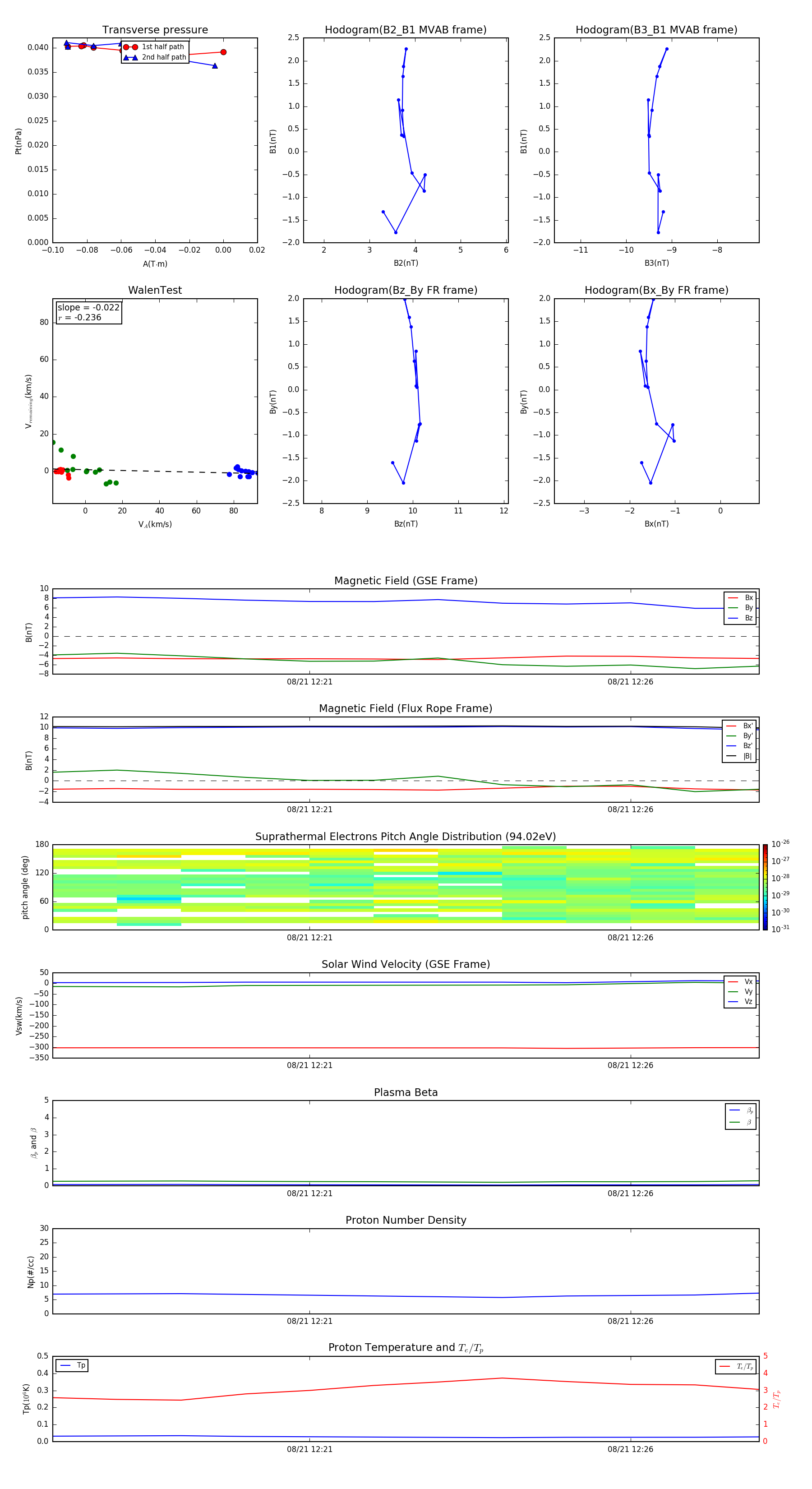This screenshot has height=1489, width=812.
Task: Click the beta legend in Plasma Beta panel
Action: pos(741,1116)
